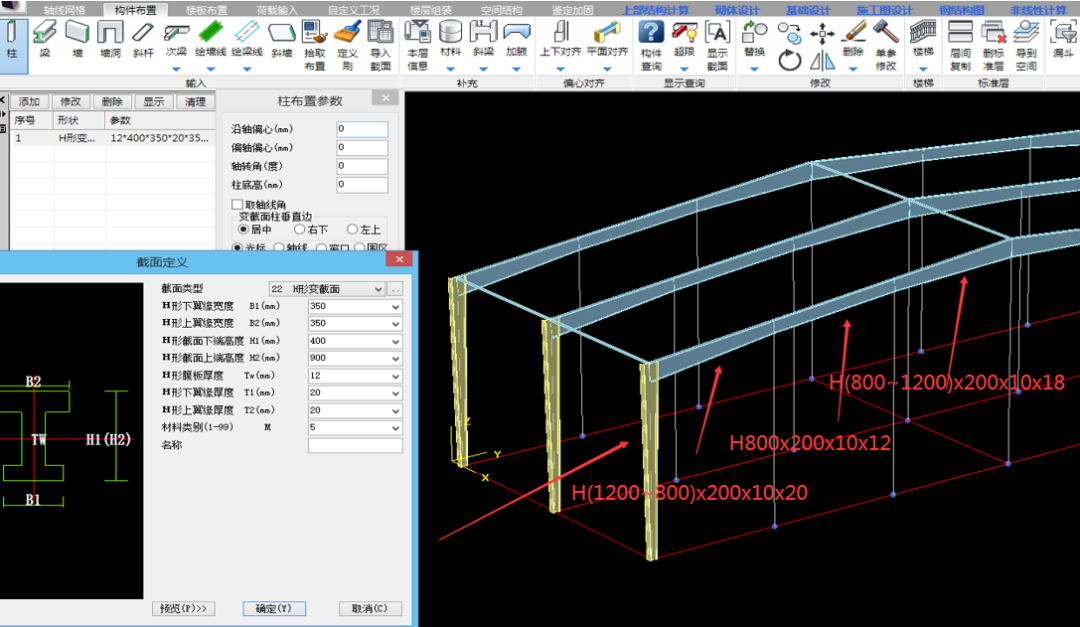Click the 替换 replace icon

click(x=754, y=32)
